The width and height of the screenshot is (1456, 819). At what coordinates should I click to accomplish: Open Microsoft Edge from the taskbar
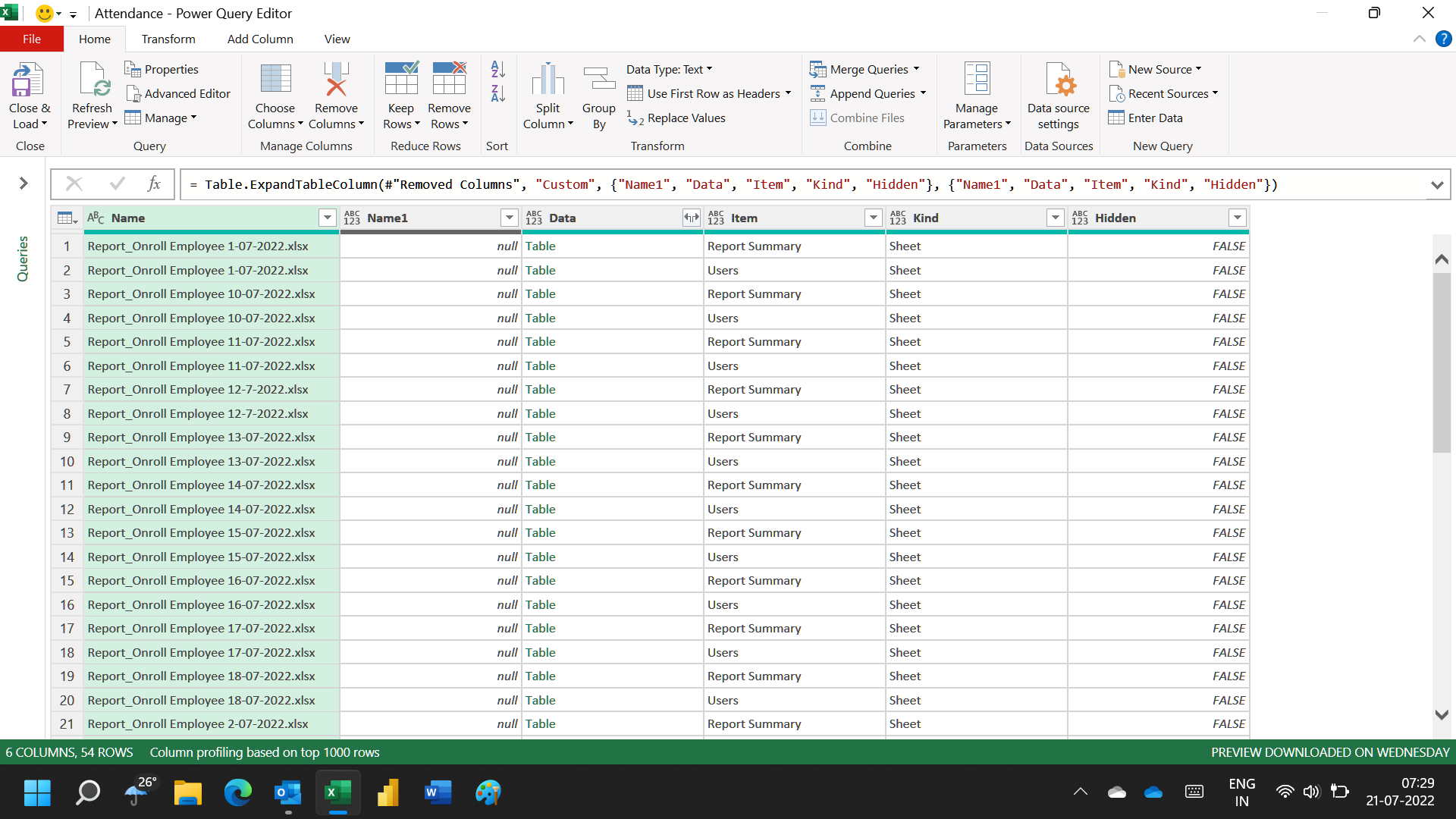(x=237, y=792)
